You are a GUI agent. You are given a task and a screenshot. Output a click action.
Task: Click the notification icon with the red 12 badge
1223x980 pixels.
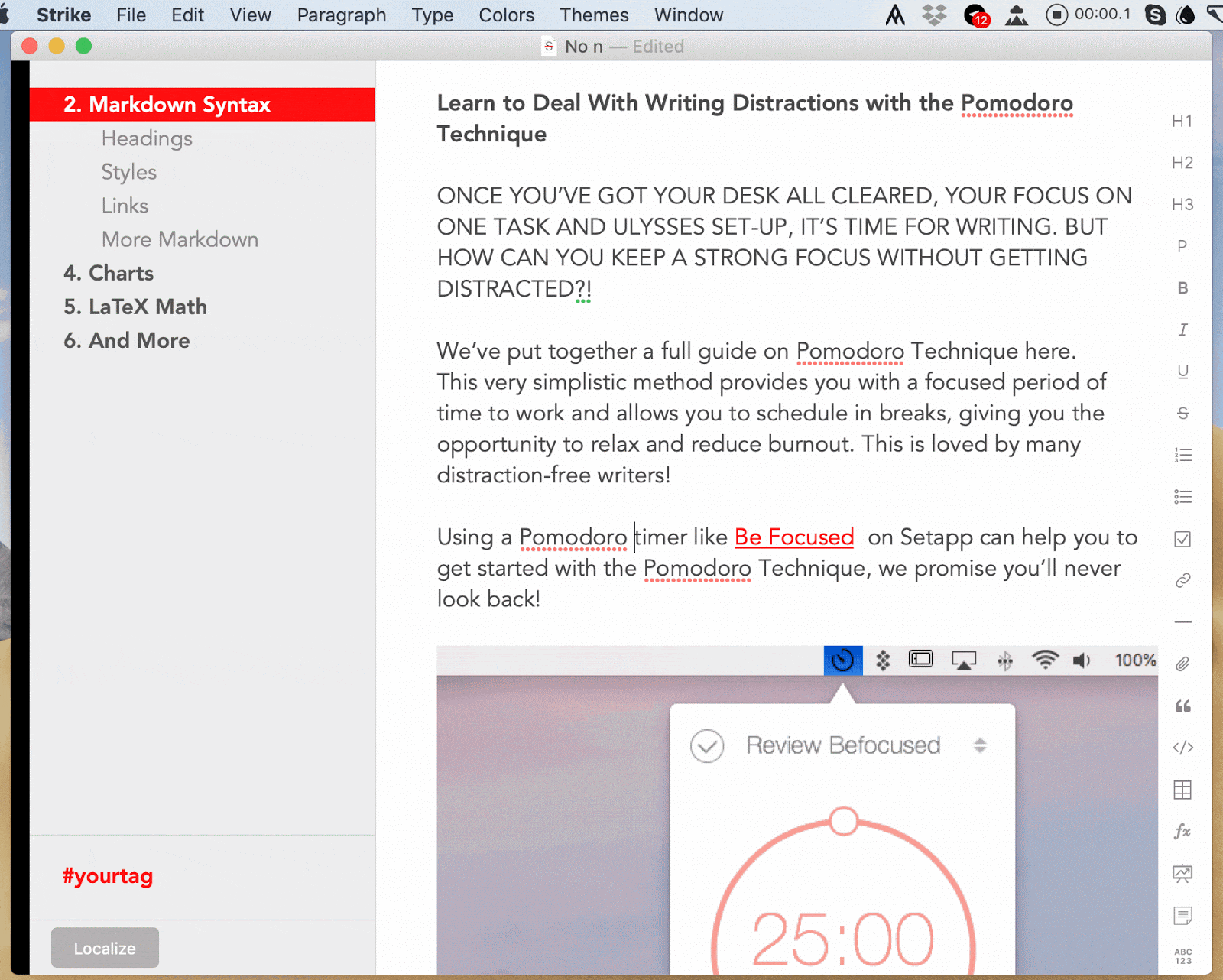click(x=976, y=15)
